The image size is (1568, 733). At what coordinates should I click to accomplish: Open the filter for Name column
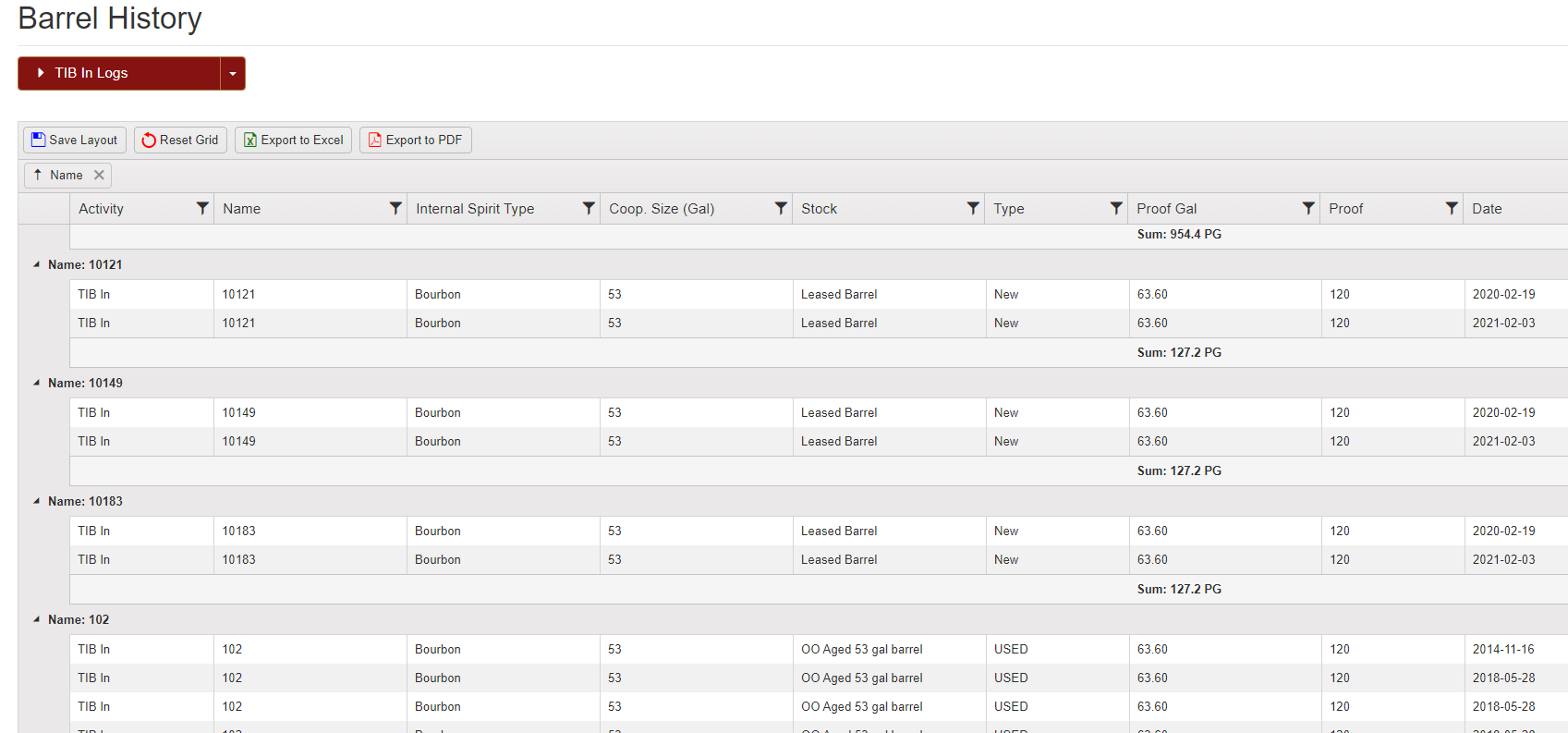pos(395,209)
